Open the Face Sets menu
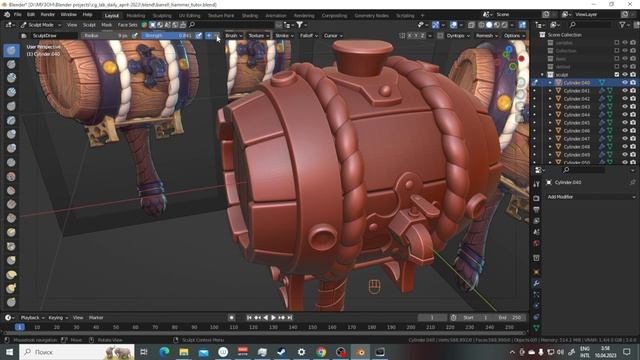This screenshot has height=360, width=640. click(127, 25)
